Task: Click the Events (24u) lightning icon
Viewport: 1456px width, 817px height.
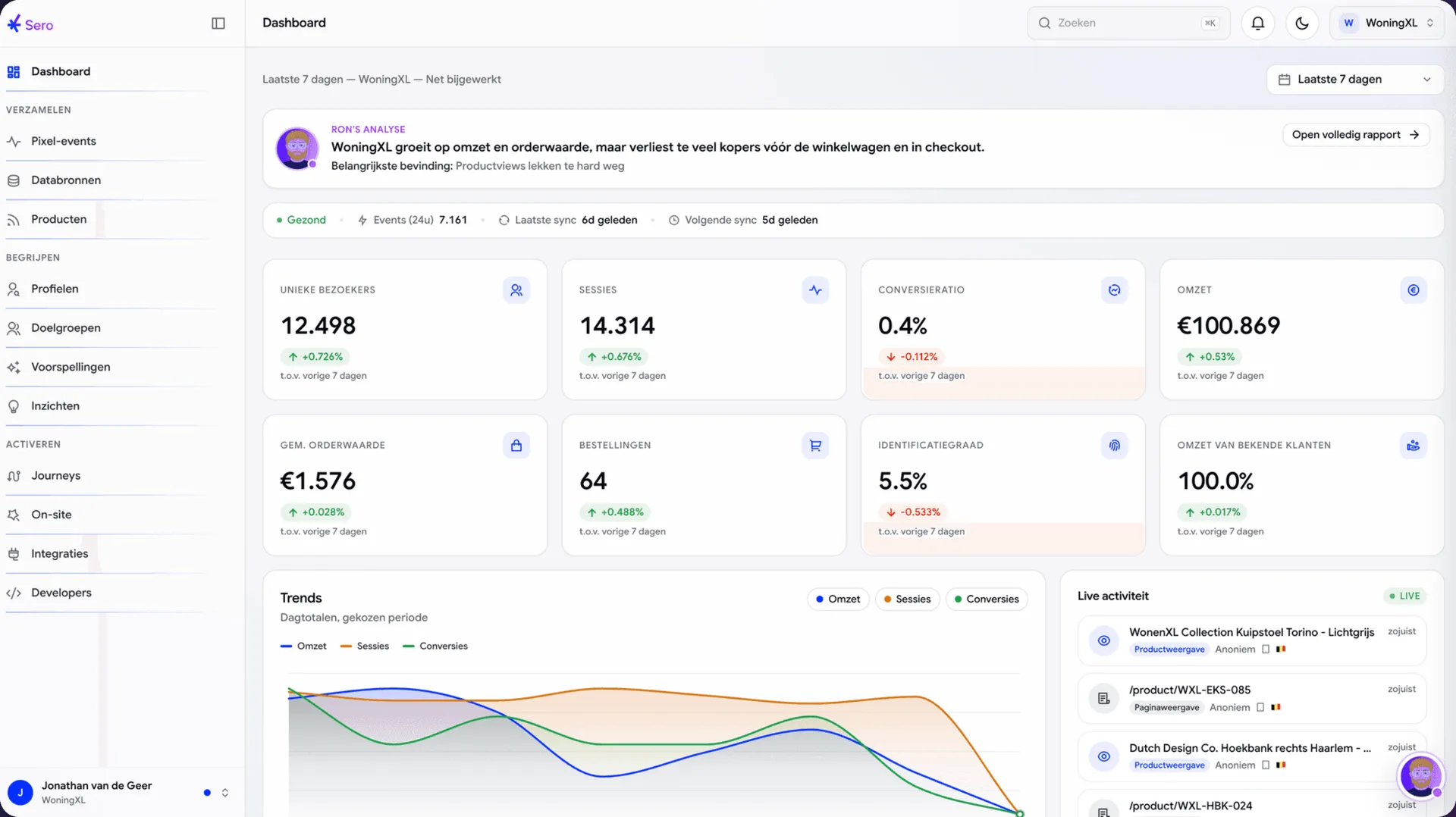Action: (362, 220)
